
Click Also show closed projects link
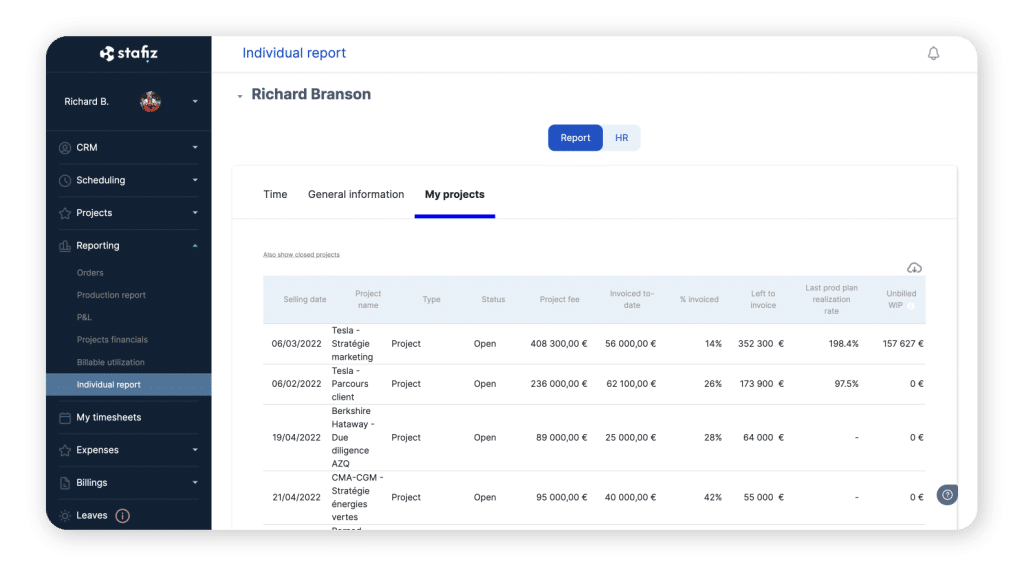(301, 255)
